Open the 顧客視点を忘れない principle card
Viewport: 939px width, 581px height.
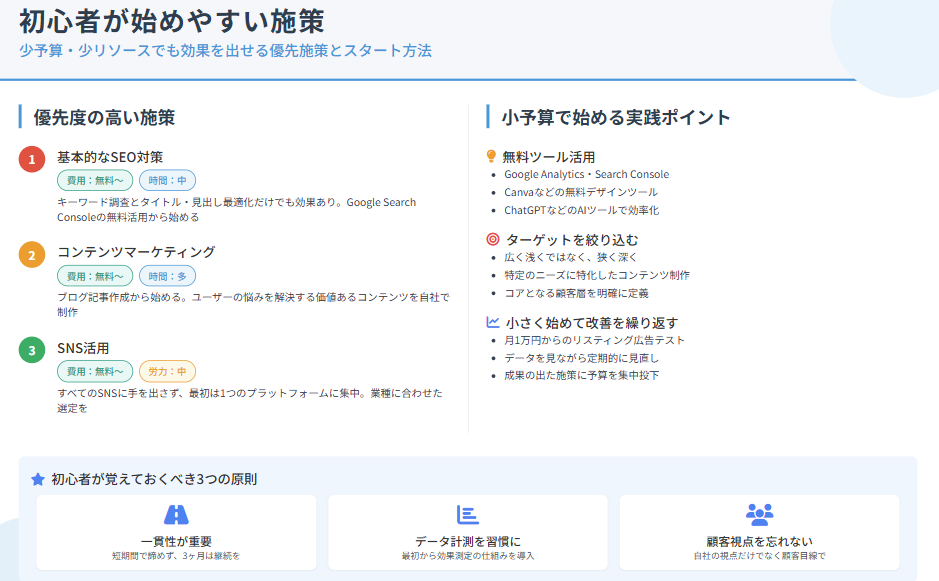pos(759,532)
